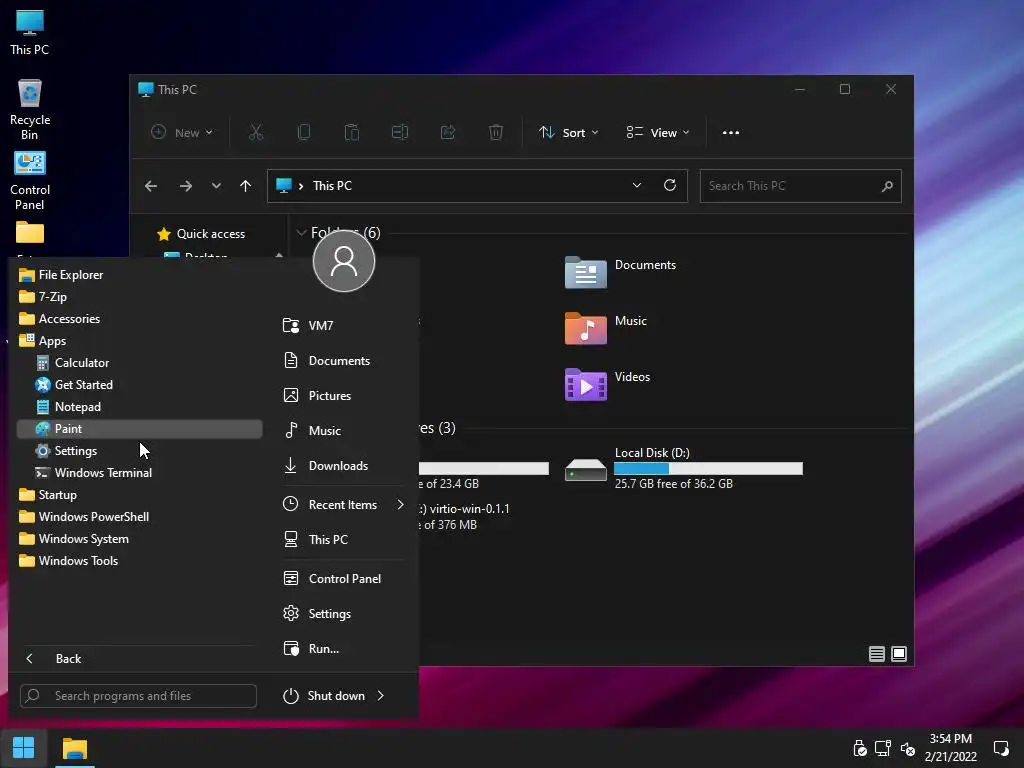Open Settings under the Apps folder
The width and height of the screenshot is (1024, 768).
[x=138, y=451]
